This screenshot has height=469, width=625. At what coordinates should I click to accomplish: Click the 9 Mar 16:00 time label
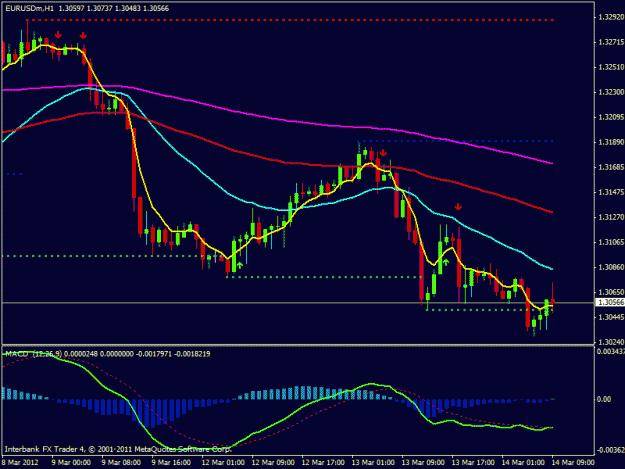[x=171, y=462]
